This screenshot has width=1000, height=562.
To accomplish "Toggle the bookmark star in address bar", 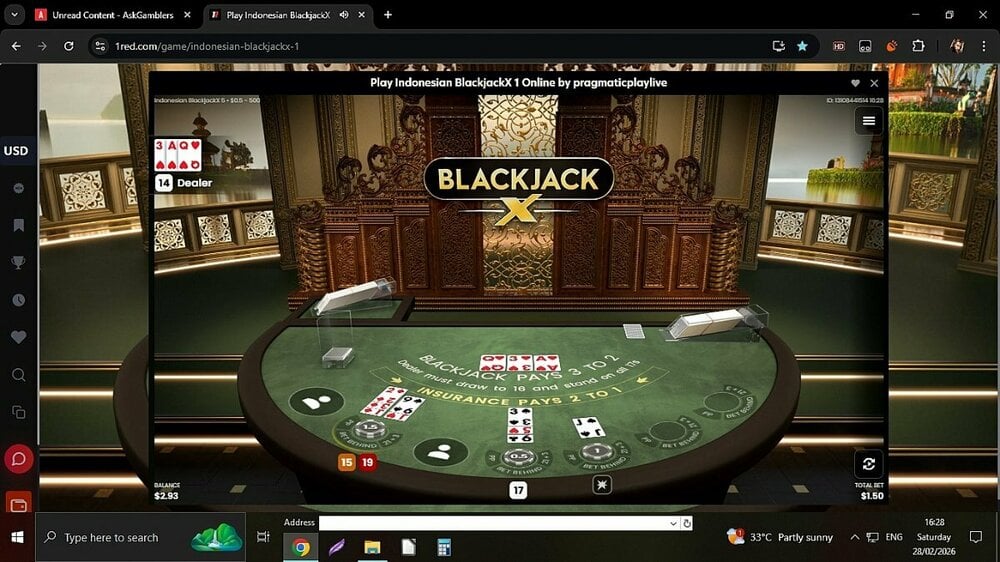I will click(x=802, y=46).
